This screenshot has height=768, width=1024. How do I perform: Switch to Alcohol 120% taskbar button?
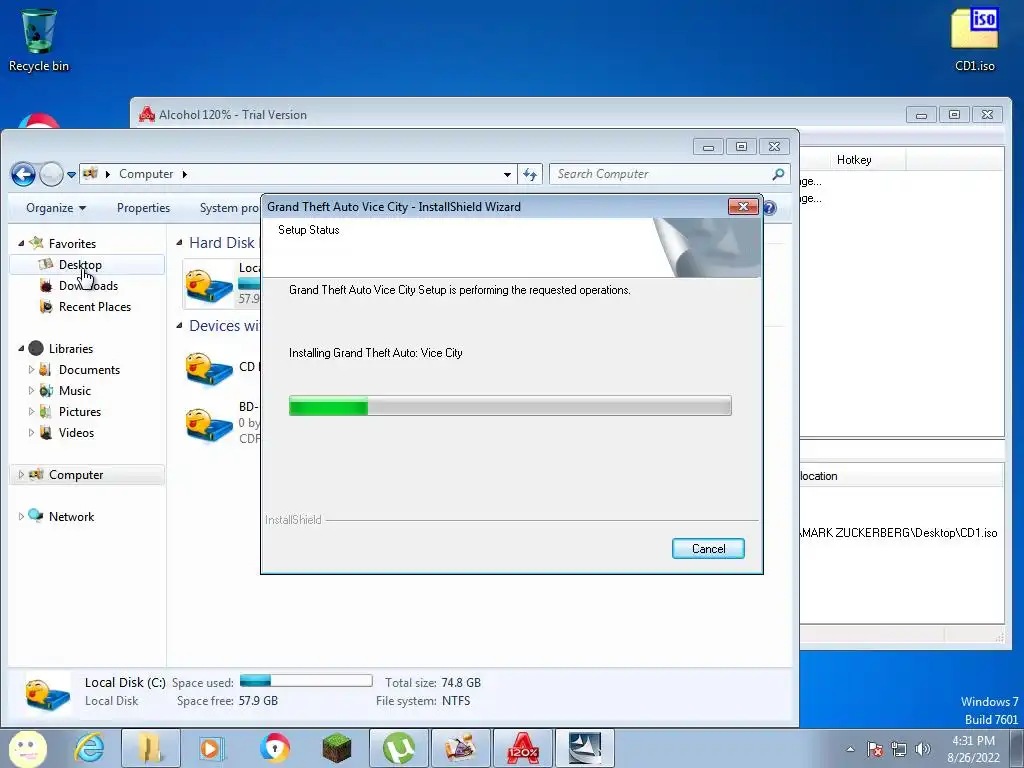tap(522, 748)
